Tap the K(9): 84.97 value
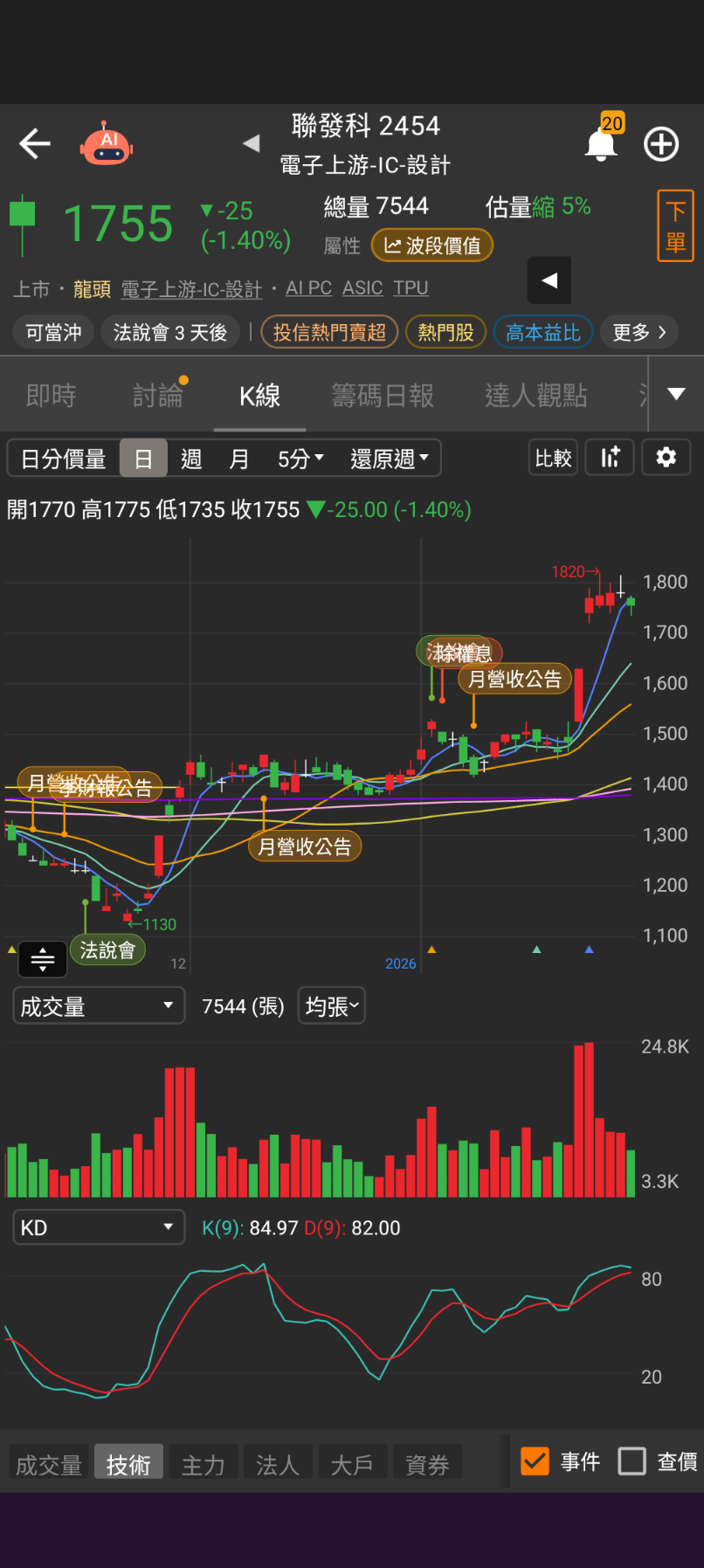The image size is (704, 1568). 250,1228
